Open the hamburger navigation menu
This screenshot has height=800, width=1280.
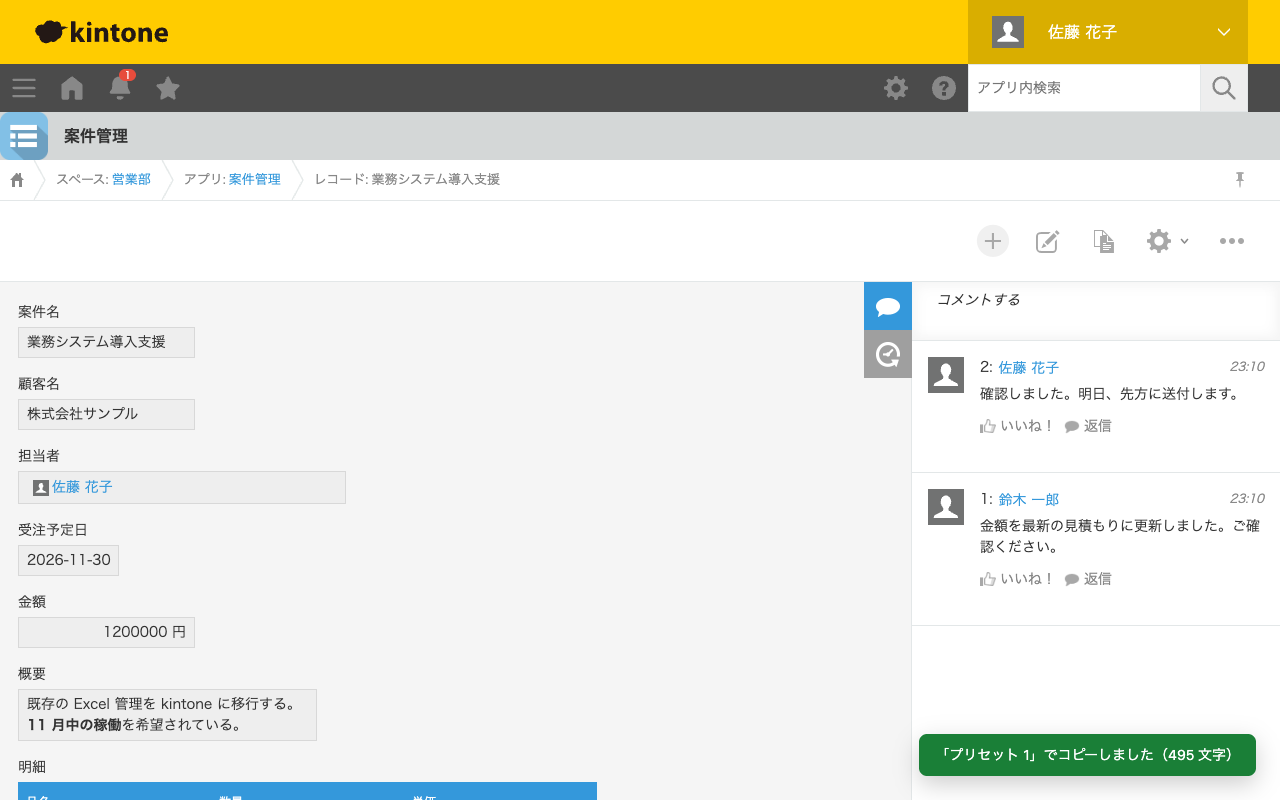point(24,88)
